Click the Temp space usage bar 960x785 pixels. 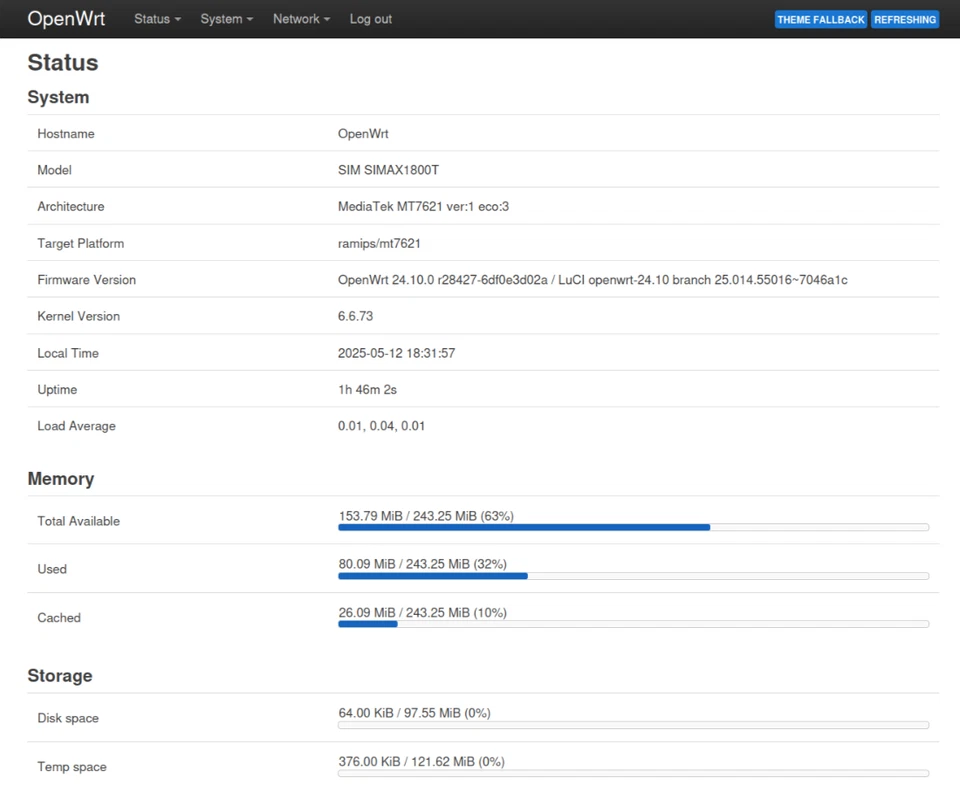click(634, 772)
